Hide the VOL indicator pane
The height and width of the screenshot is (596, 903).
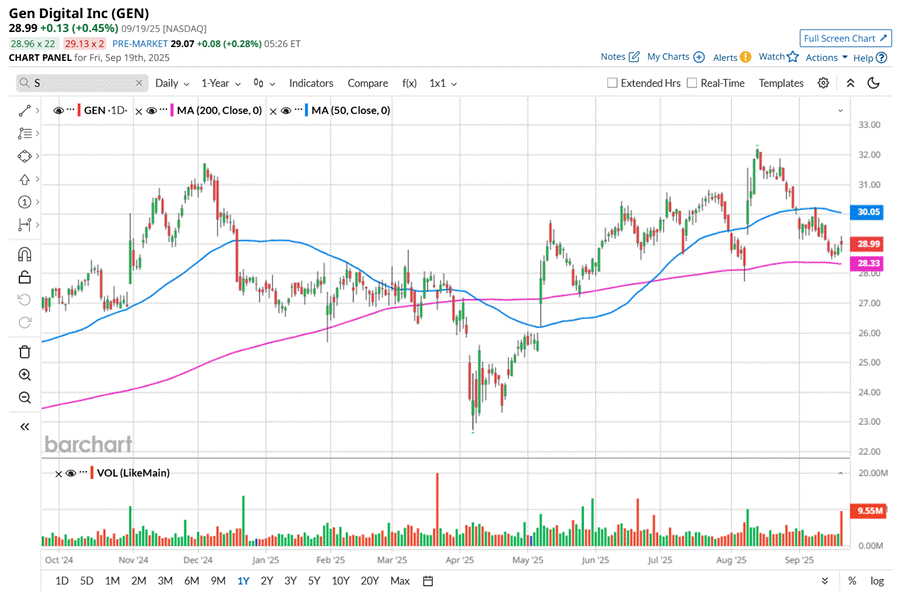tap(71, 473)
